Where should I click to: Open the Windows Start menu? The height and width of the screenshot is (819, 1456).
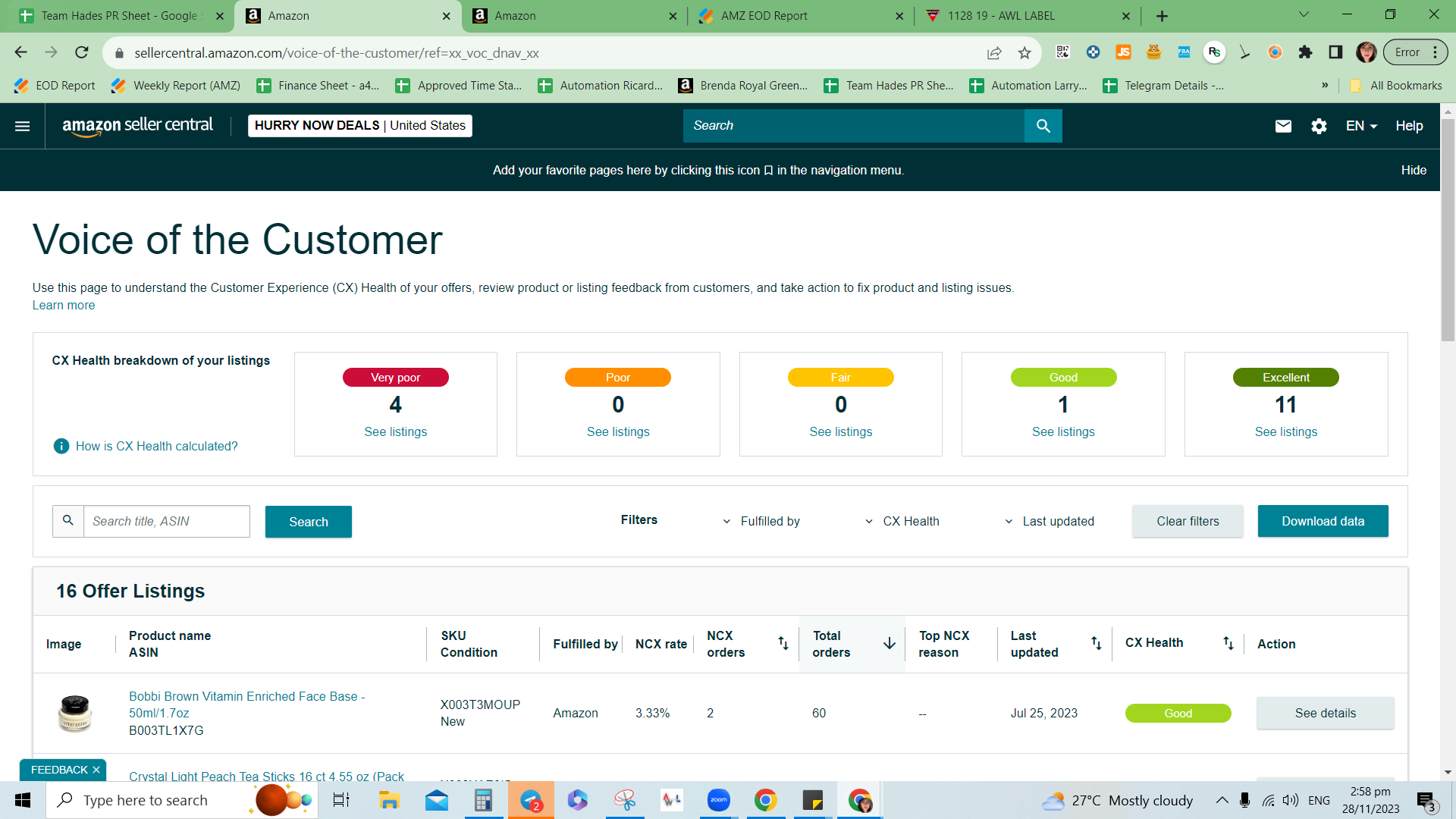click(23, 800)
